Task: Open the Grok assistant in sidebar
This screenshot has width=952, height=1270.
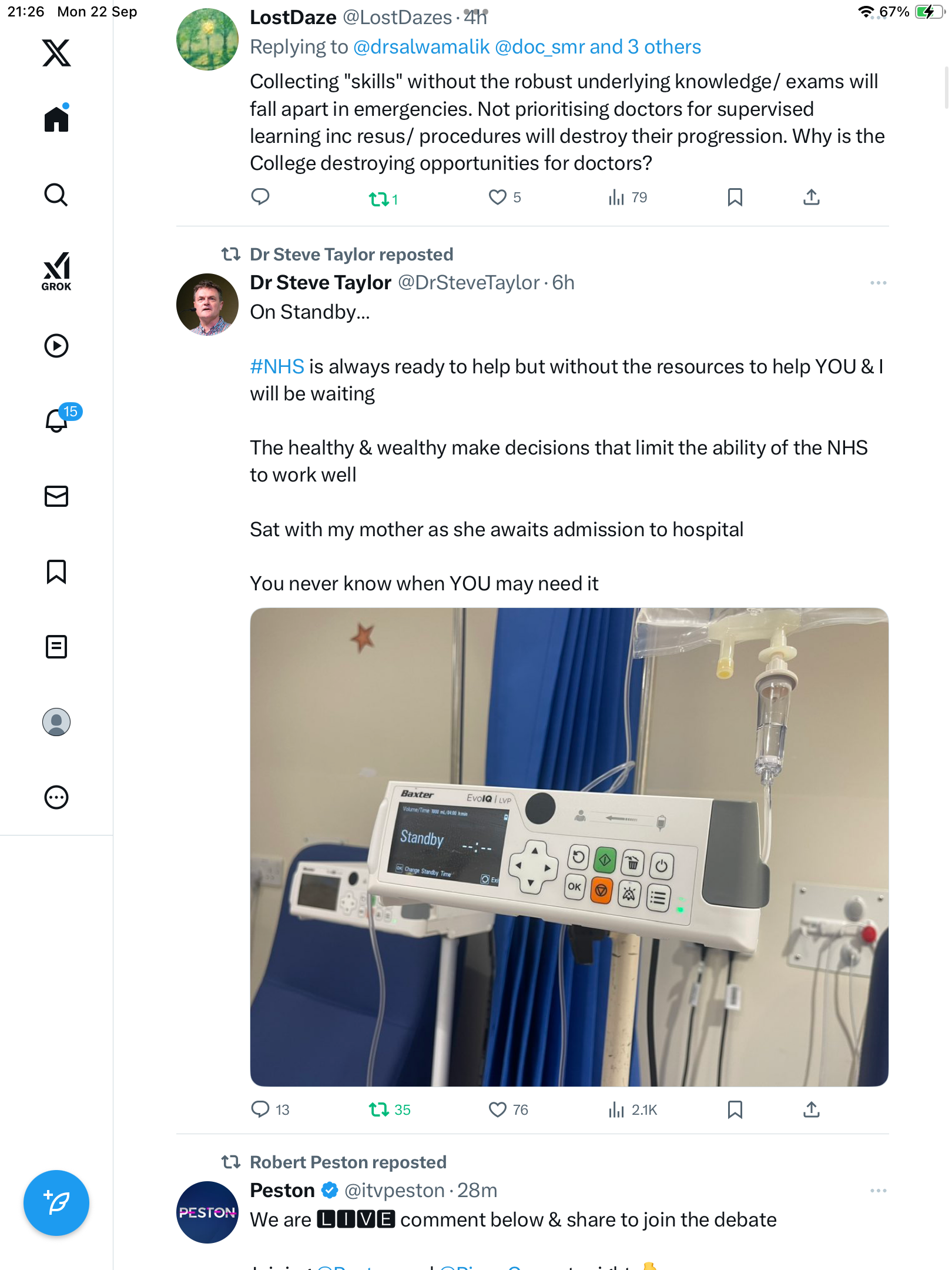Action: point(56,271)
